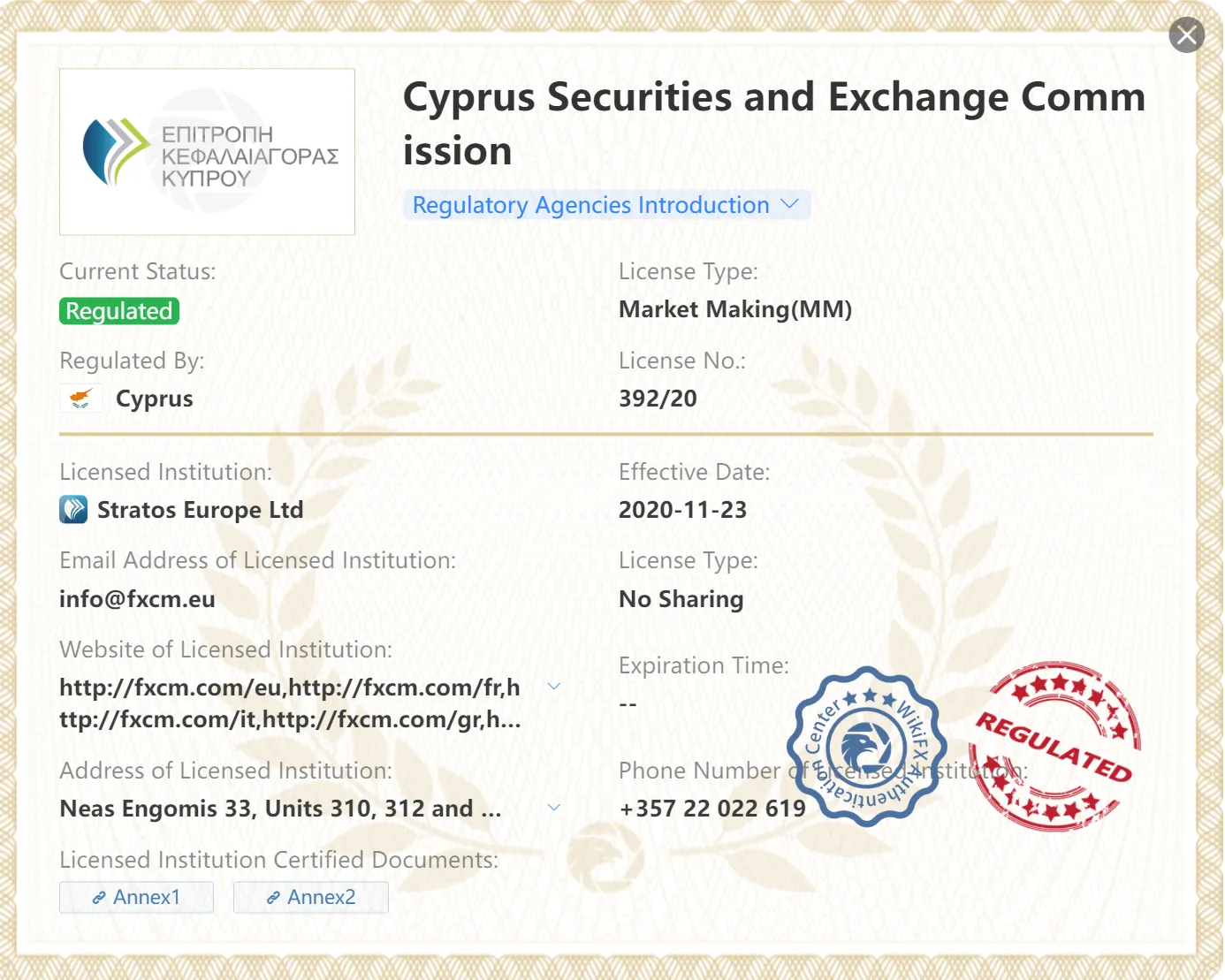Close the license certificate popup
Viewport: 1225px width, 980px height.
point(1186,35)
